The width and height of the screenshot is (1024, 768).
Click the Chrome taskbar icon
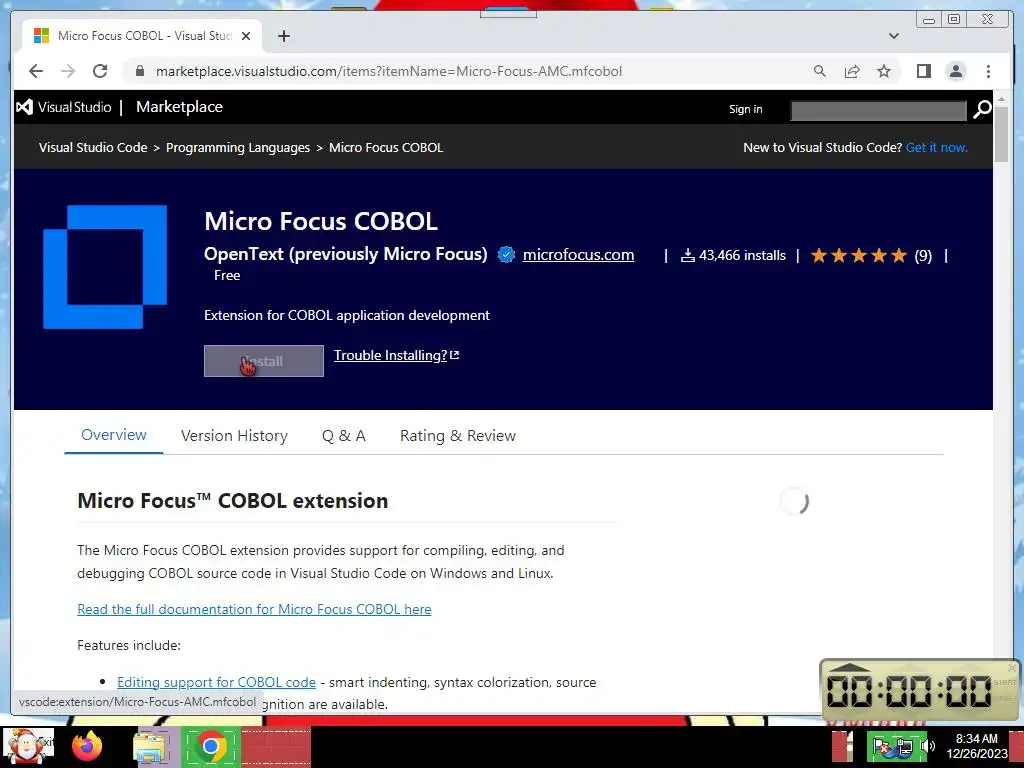[x=210, y=746]
